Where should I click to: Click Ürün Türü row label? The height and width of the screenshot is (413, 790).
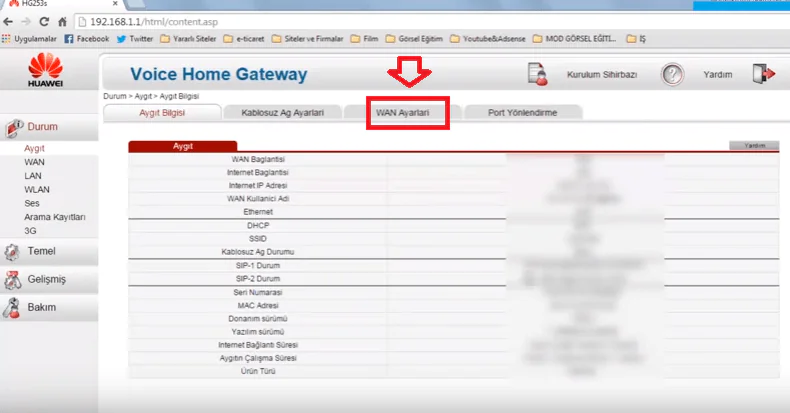click(258, 371)
